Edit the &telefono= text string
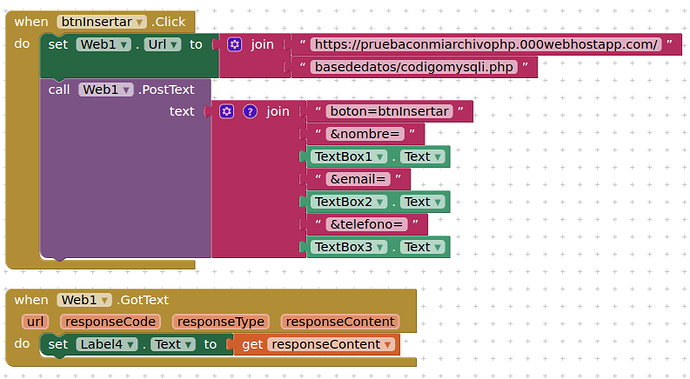The width and height of the screenshot is (690, 379). click(367, 224)
